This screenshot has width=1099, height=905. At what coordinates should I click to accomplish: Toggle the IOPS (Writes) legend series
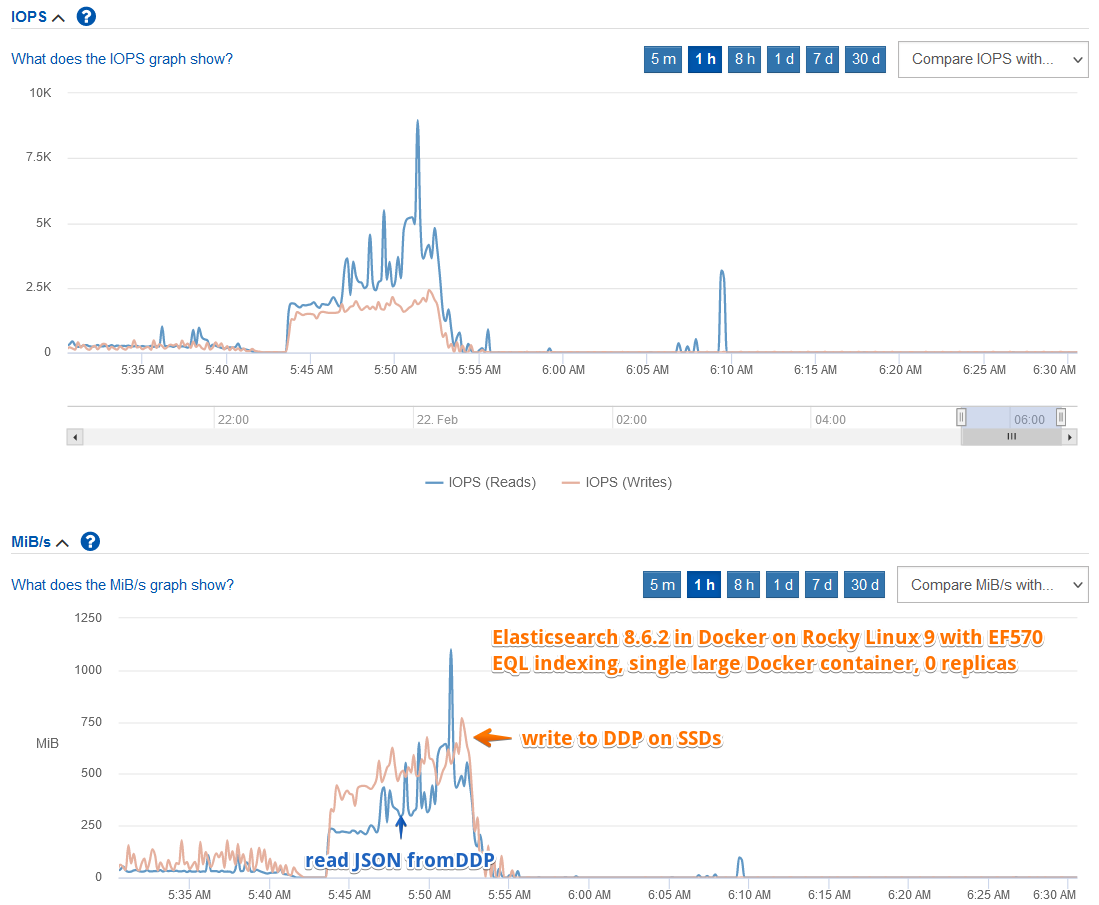pos(617,482)
